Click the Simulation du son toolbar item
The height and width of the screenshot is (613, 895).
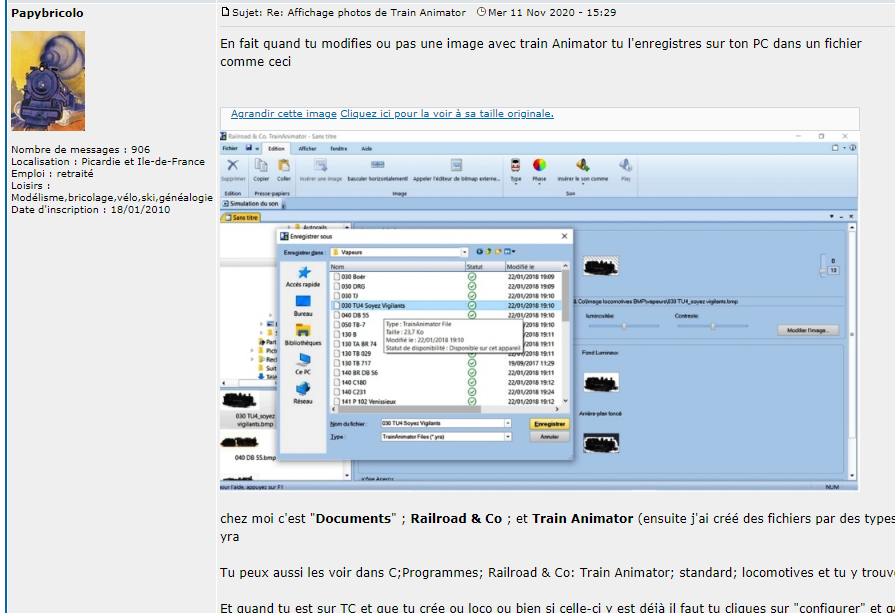251,203
